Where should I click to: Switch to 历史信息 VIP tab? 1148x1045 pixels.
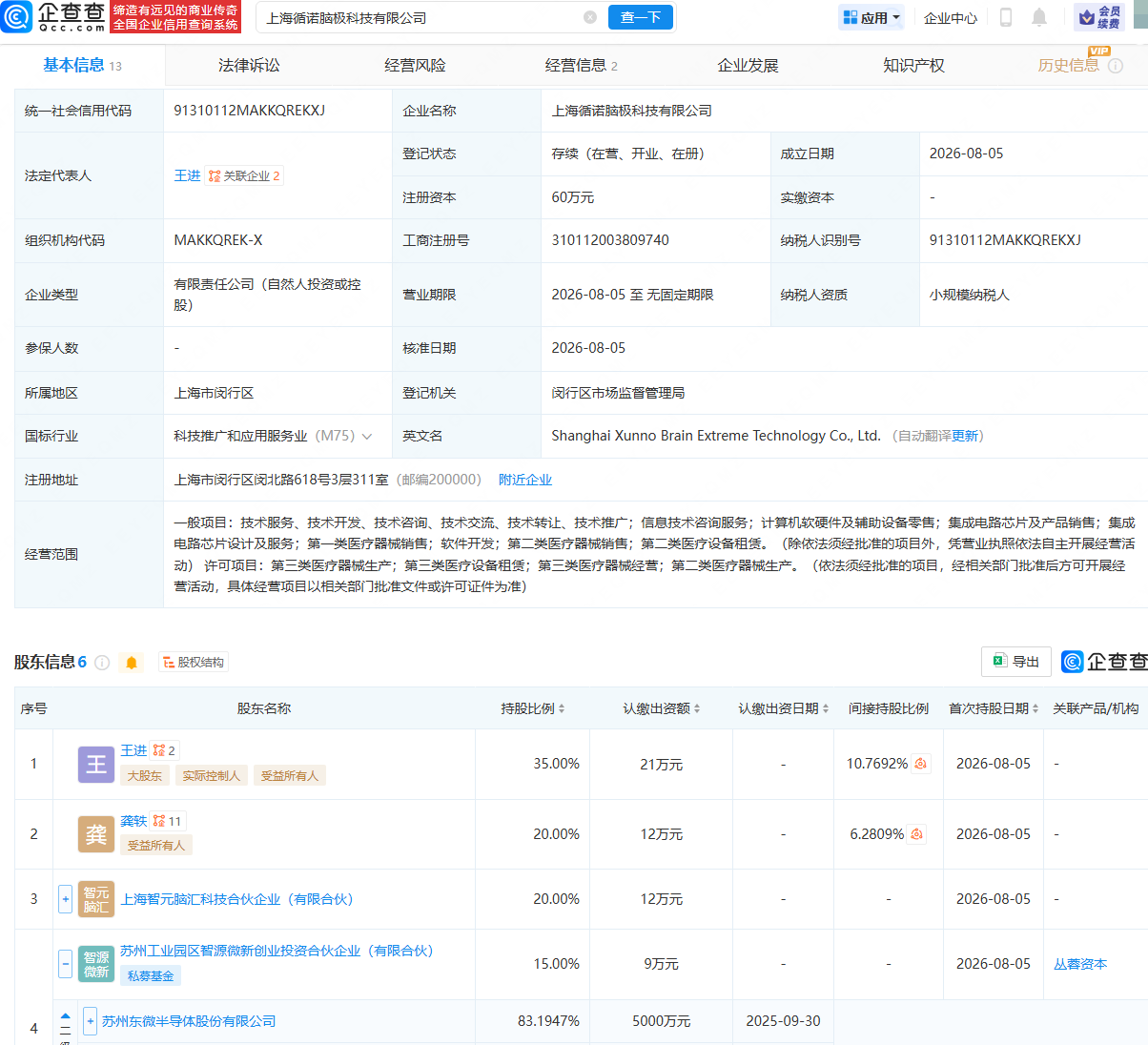click(x=1068, y=66)
